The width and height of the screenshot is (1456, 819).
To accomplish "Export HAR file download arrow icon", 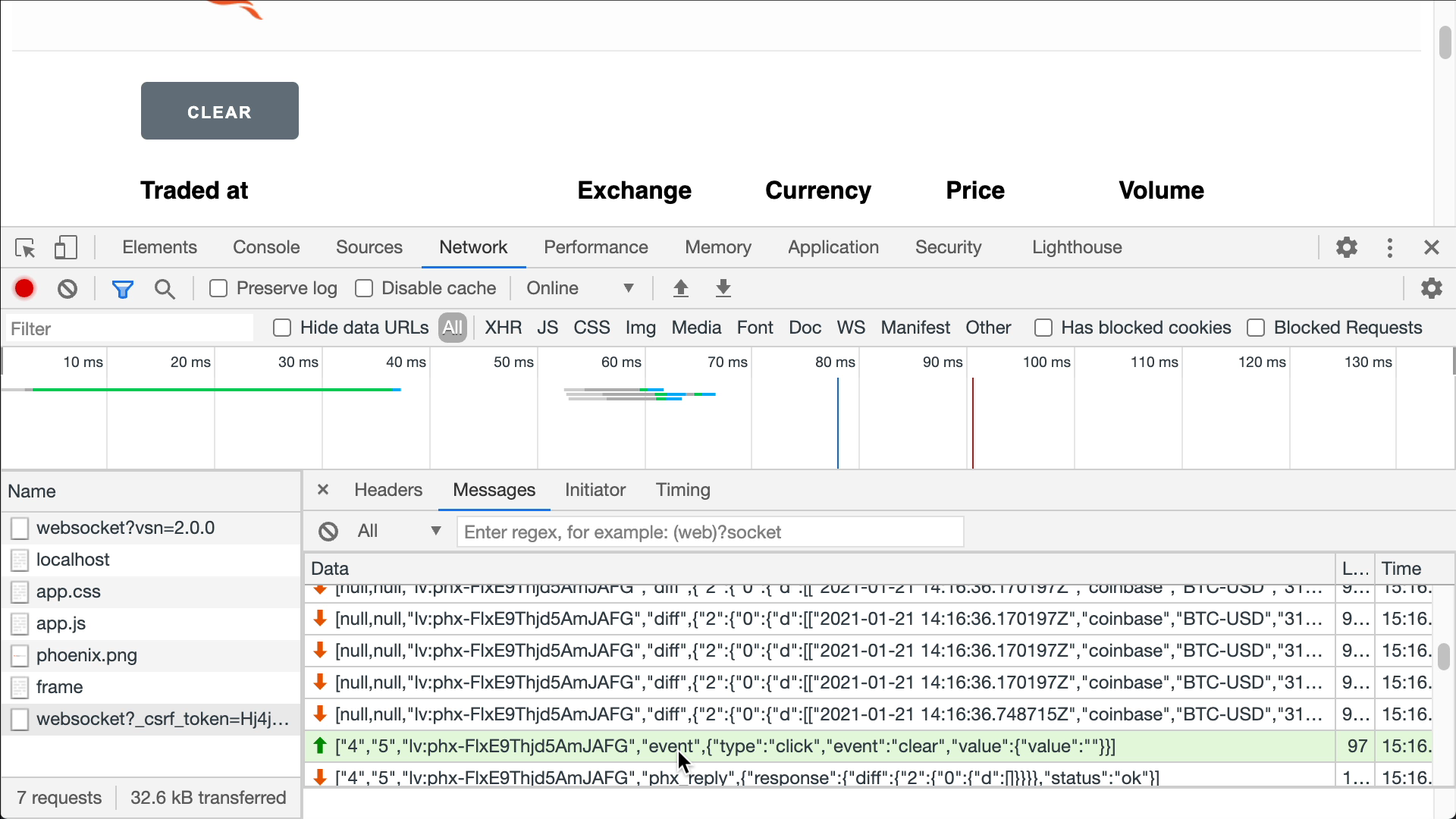I will [723, 288].
